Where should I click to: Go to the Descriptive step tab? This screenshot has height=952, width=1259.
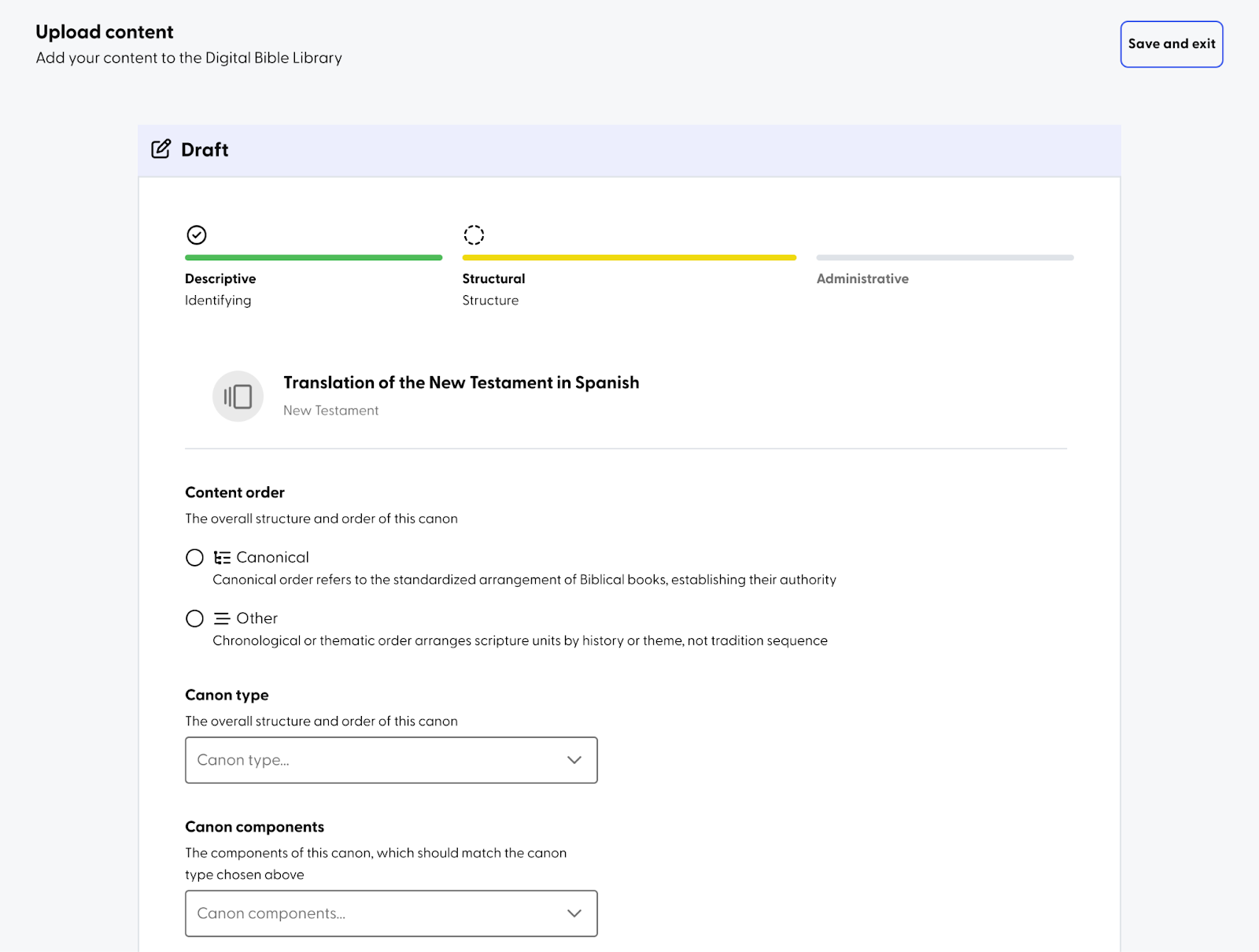(x=220, y=279)
